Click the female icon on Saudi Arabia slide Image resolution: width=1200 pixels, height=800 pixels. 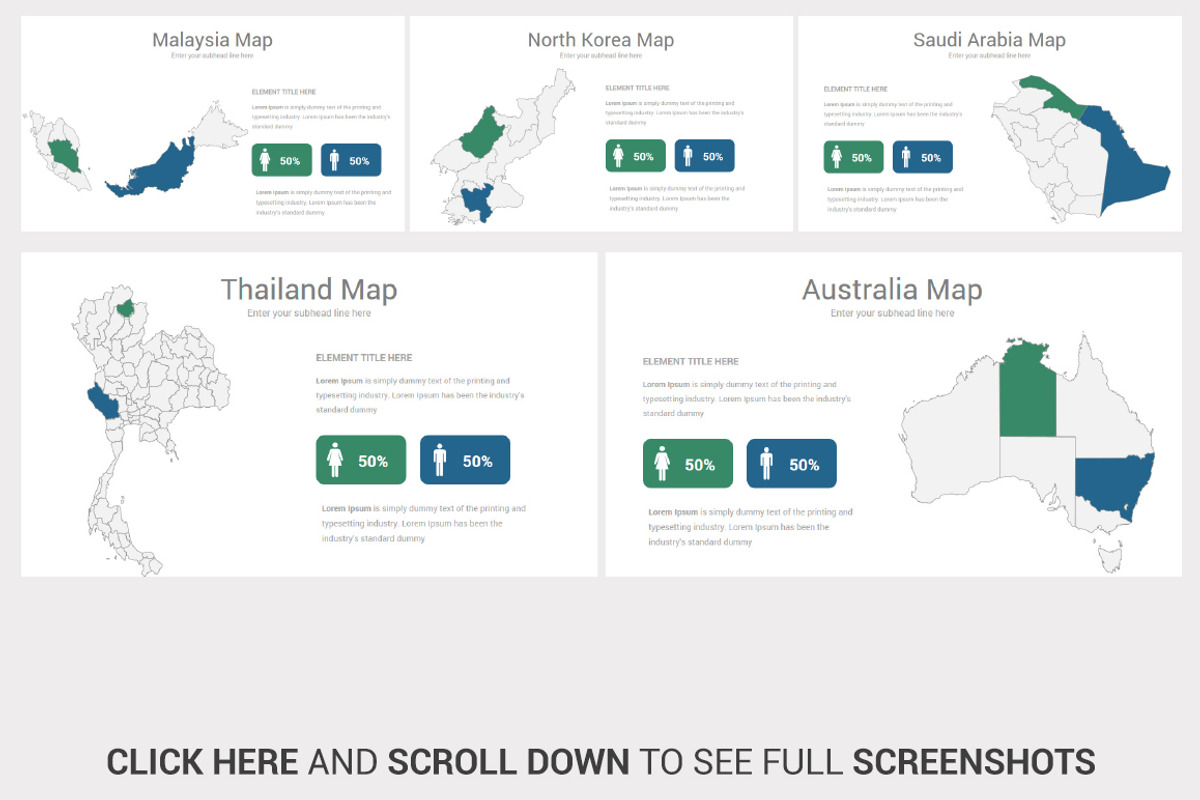837,157
